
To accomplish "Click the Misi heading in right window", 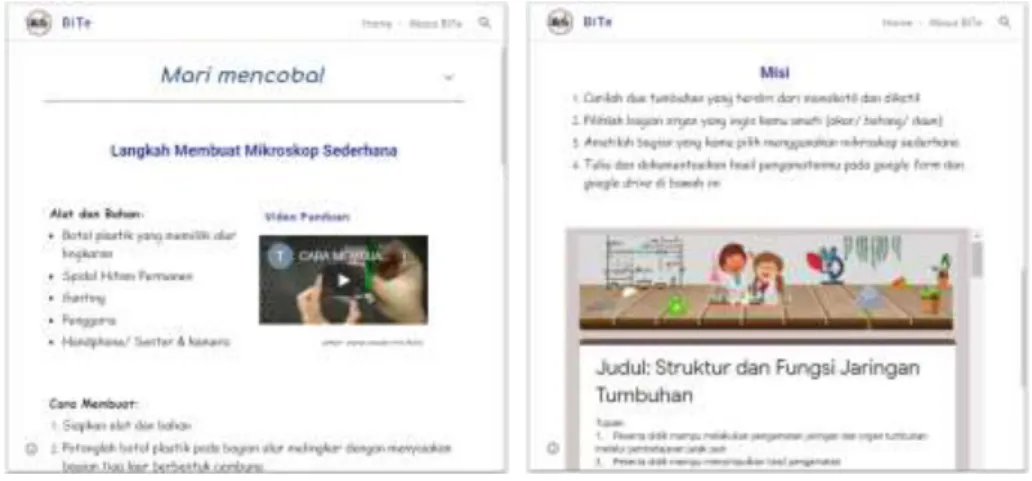I will click(774, 72).
